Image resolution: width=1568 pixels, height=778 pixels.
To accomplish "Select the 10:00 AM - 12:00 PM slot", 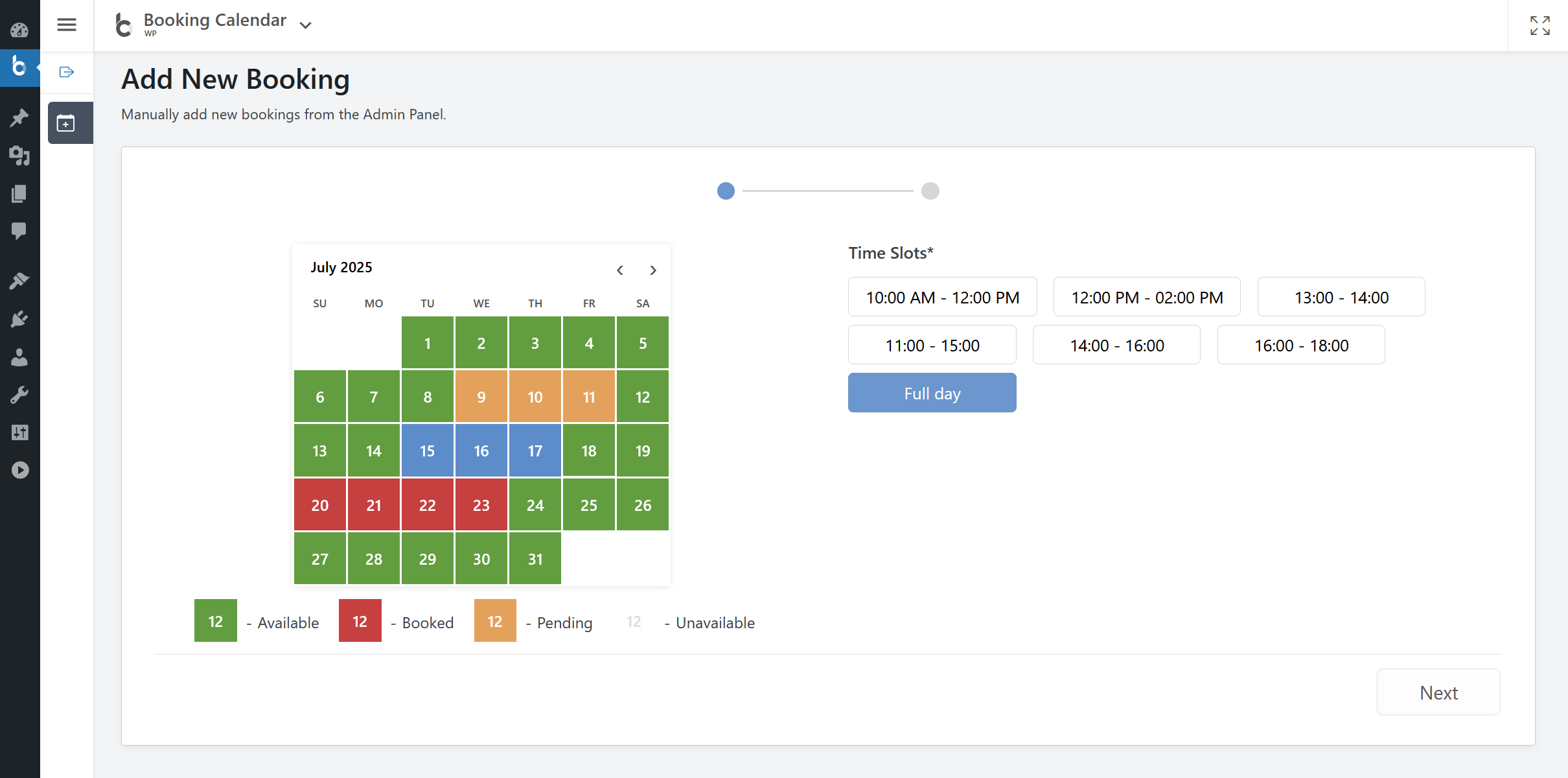I will [942, 298].
